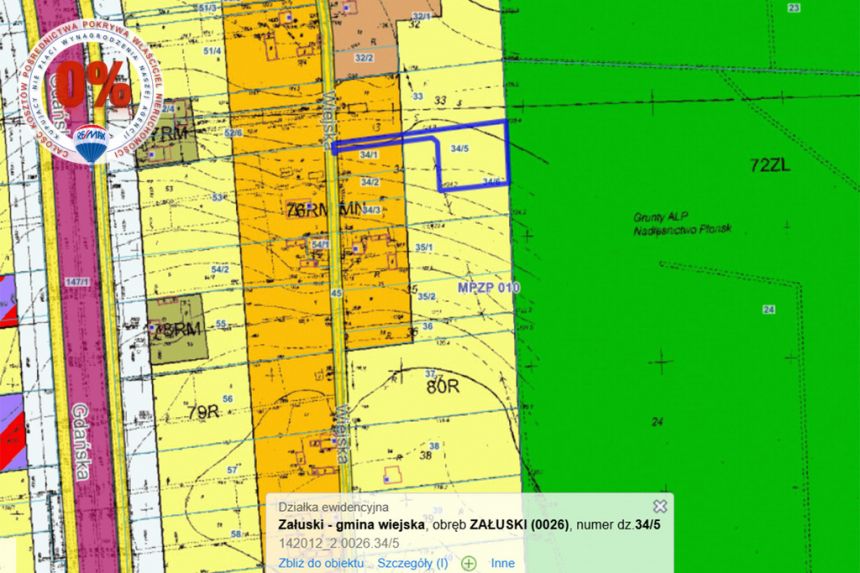Select parcel 35/1 on the map

[x=424, y=248]
